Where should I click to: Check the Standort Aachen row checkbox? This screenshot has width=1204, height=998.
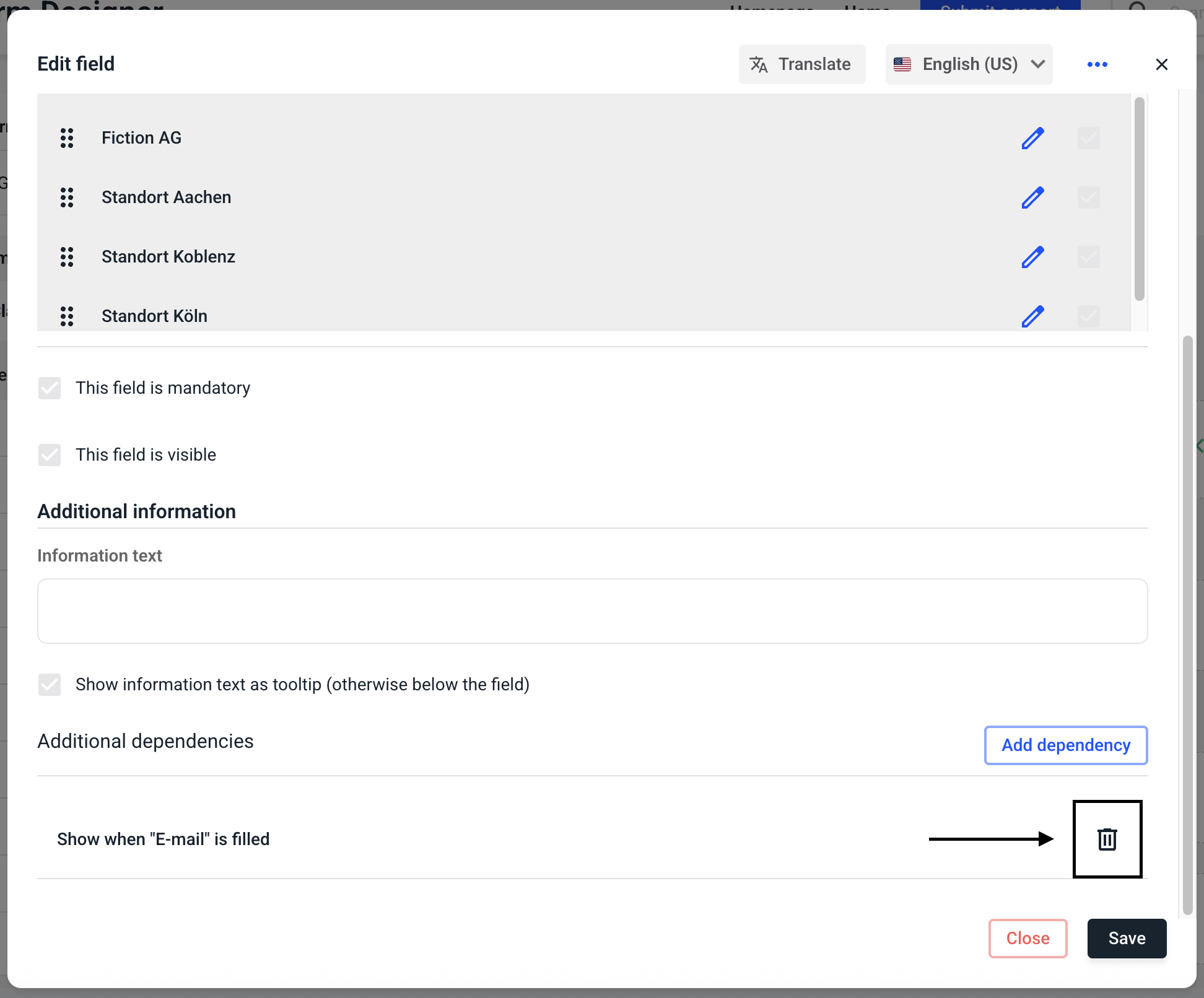1088,197
